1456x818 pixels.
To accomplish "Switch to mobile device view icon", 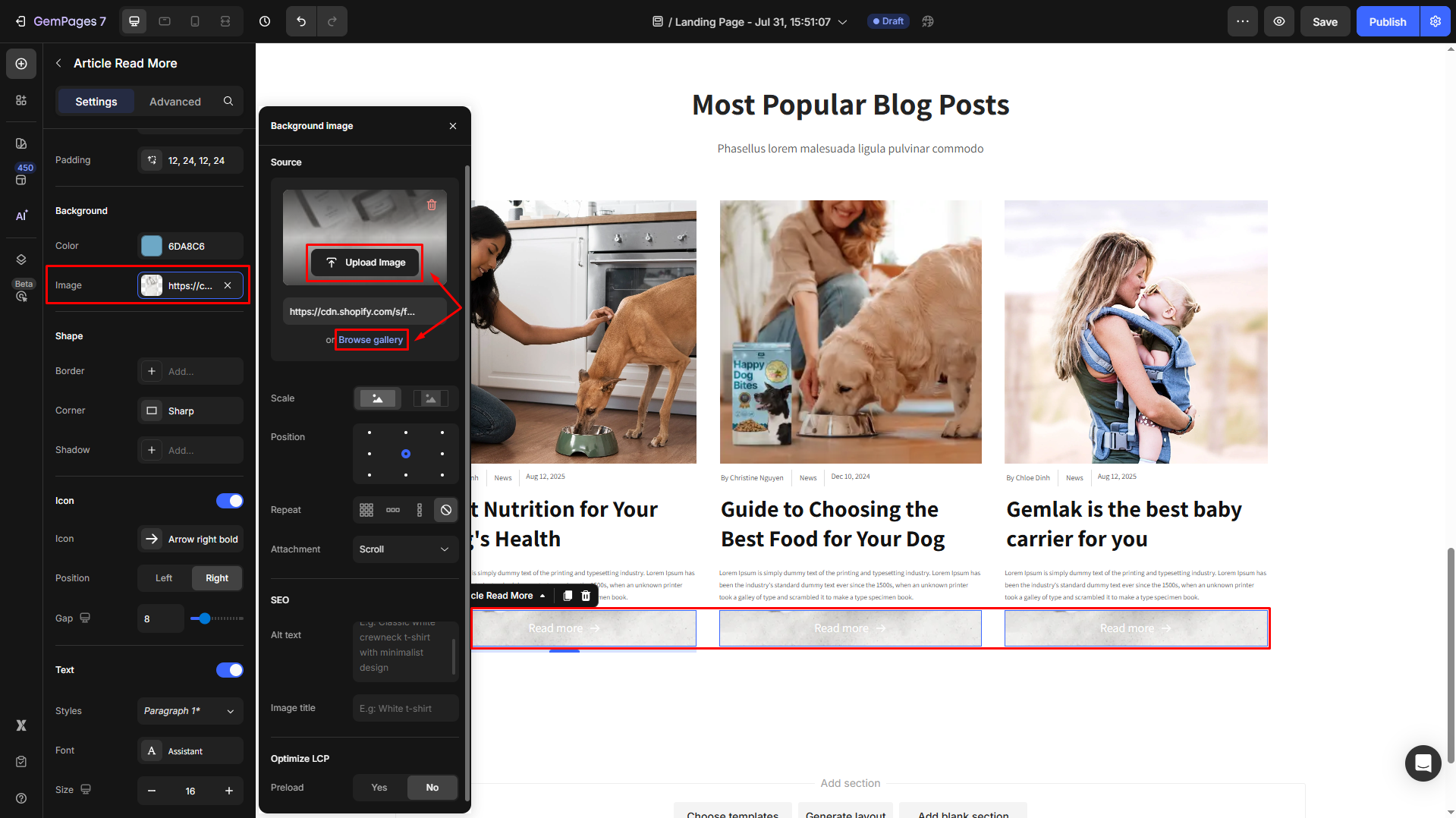I will coord(195,21).
